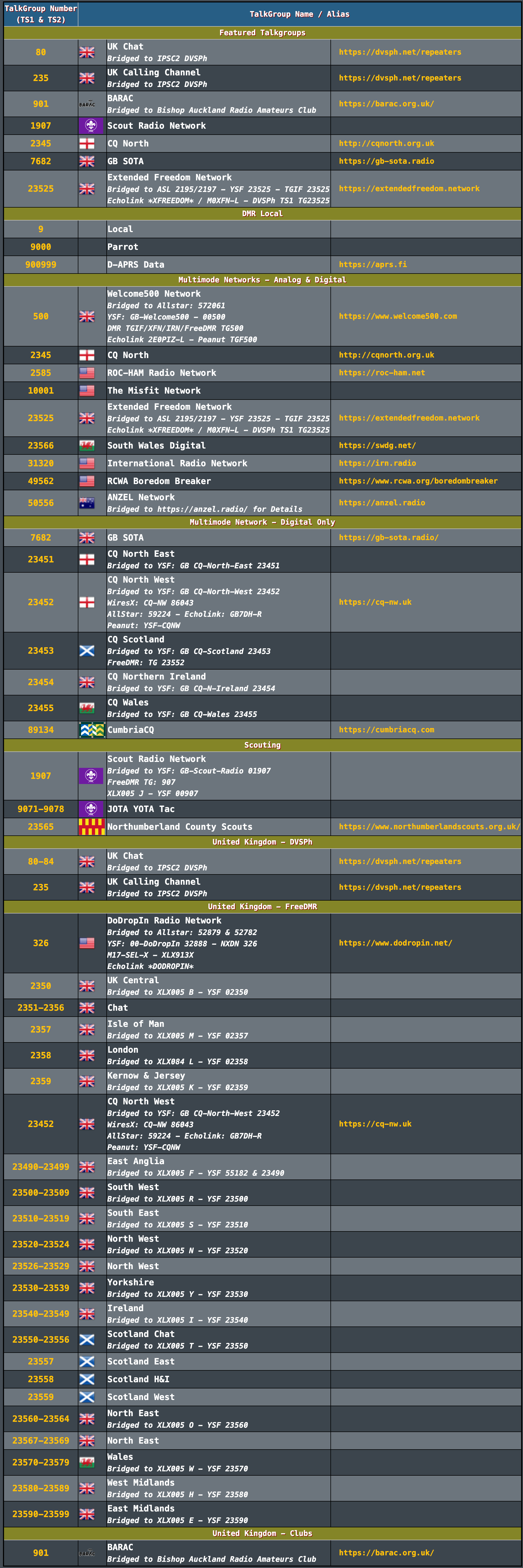
Task: Click the US flag beside RCWA Boredom Breaker
Action: (x=87, y=481)
